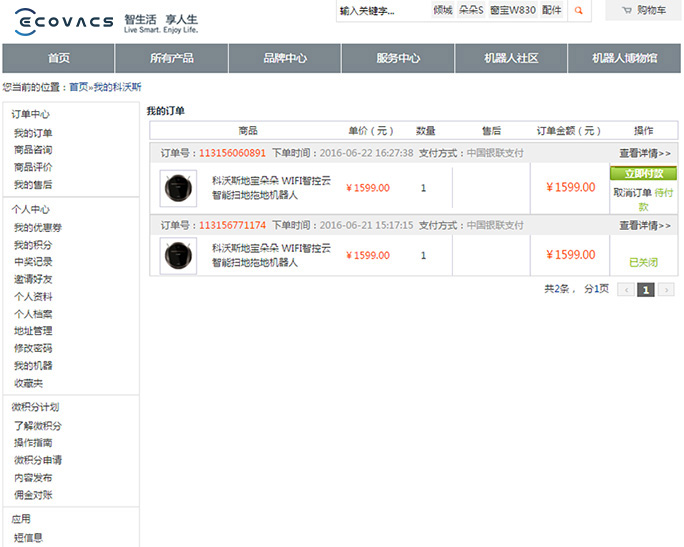Open 了解微积分 in the sidebar
The image size is (684, 547).
pyautogui.click(x=38, y=426)
